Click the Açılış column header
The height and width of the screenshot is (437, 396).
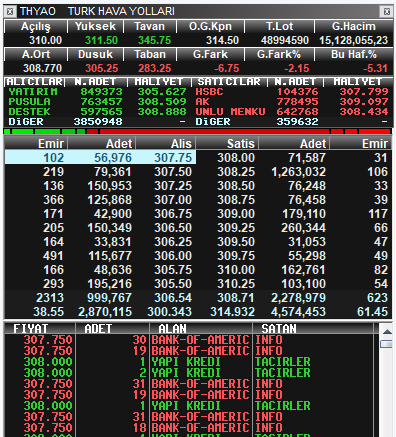(x=36, y=27)
